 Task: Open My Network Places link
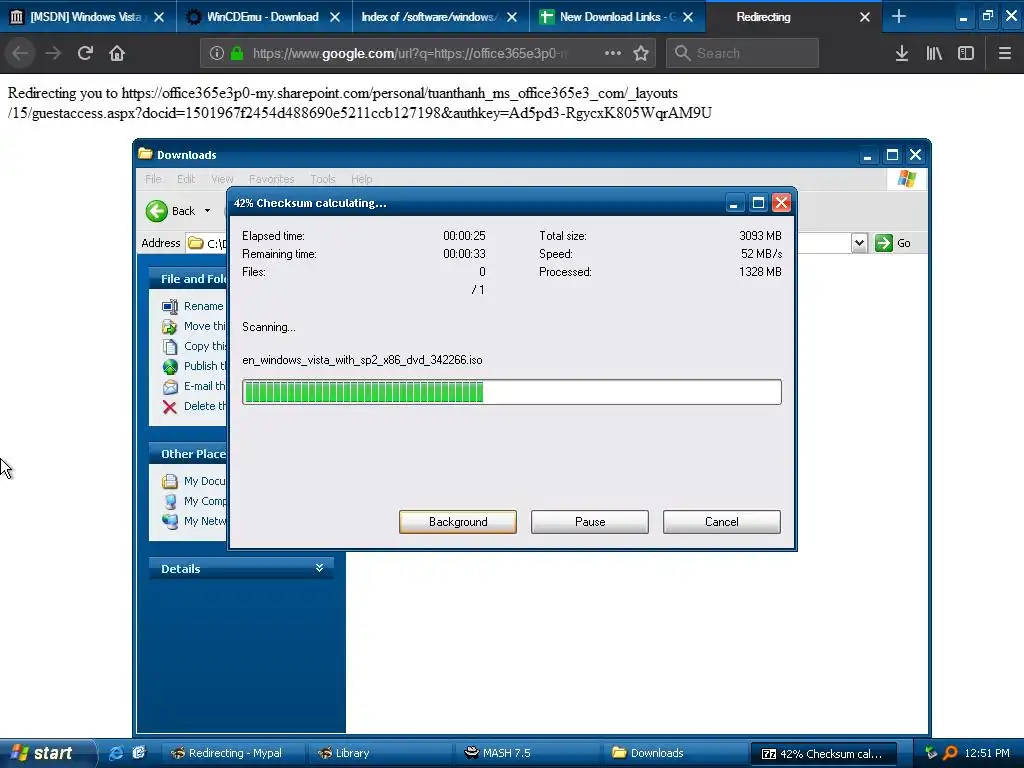(x=194, y=521)
